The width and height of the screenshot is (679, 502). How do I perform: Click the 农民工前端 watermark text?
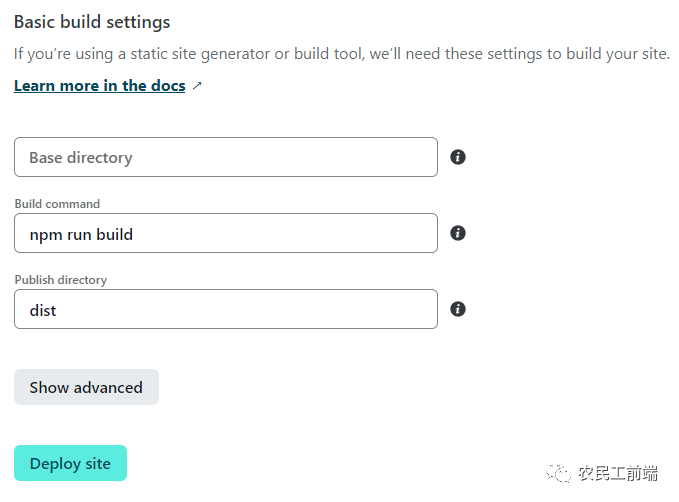[618, 473]
